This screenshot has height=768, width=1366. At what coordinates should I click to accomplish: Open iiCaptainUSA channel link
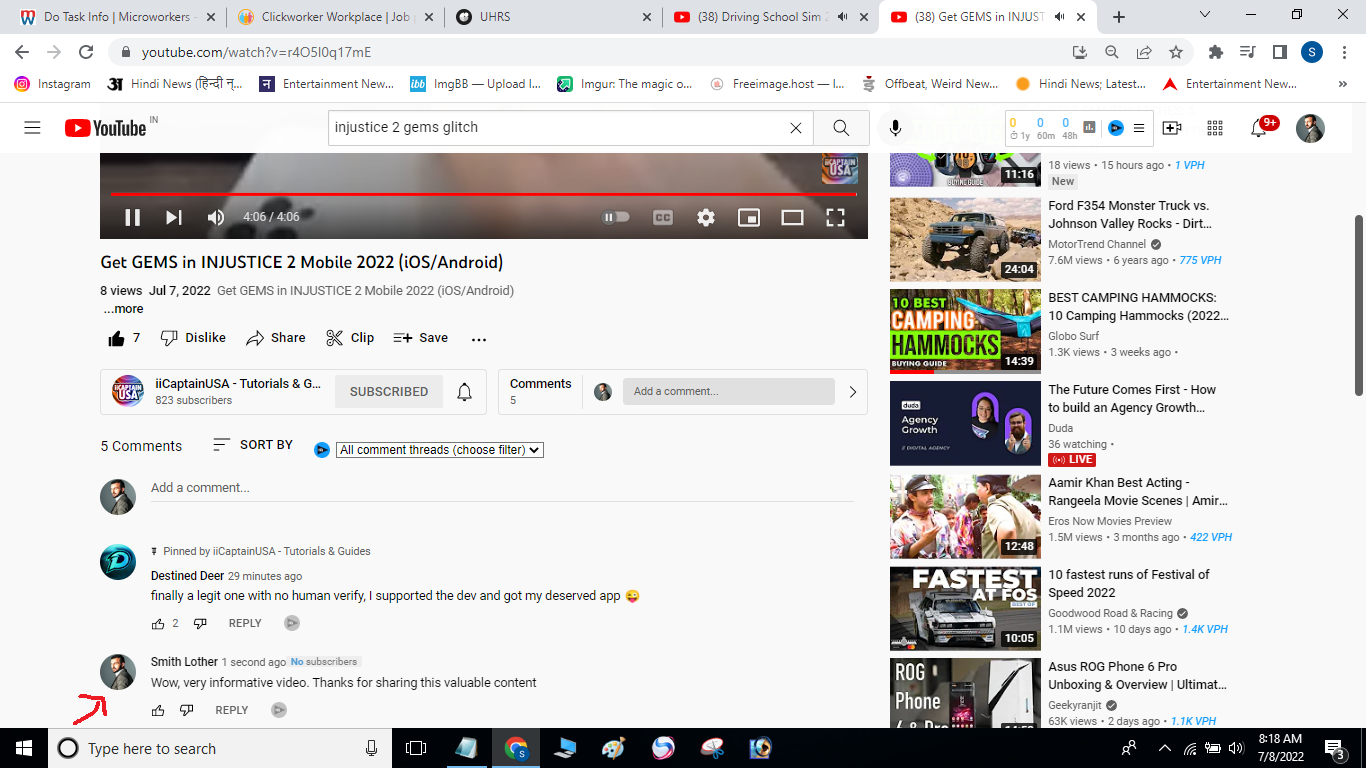(x=238, y=383)
